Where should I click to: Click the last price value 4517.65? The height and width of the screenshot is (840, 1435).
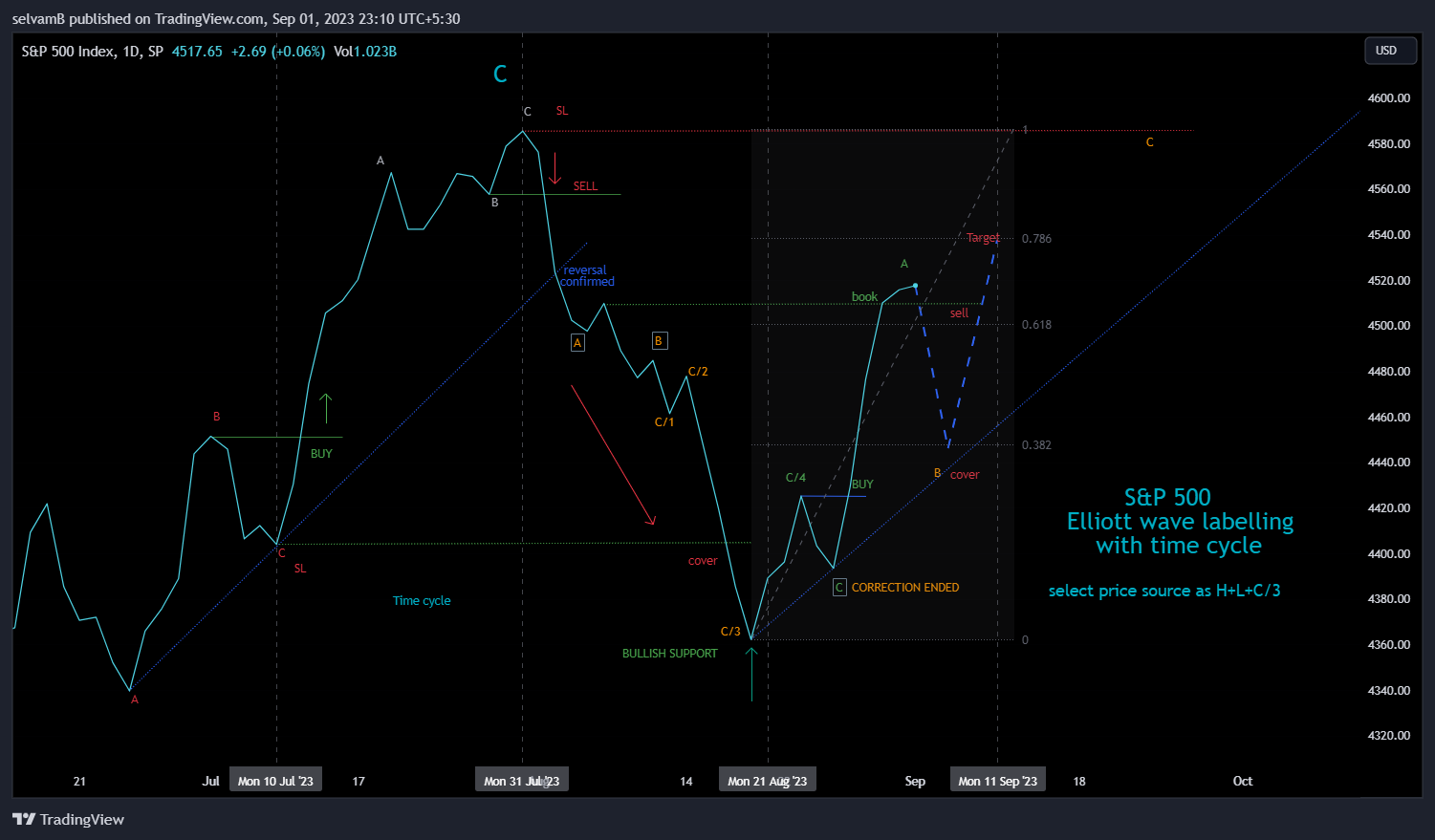pyautogui.click(x=197, y=52)
